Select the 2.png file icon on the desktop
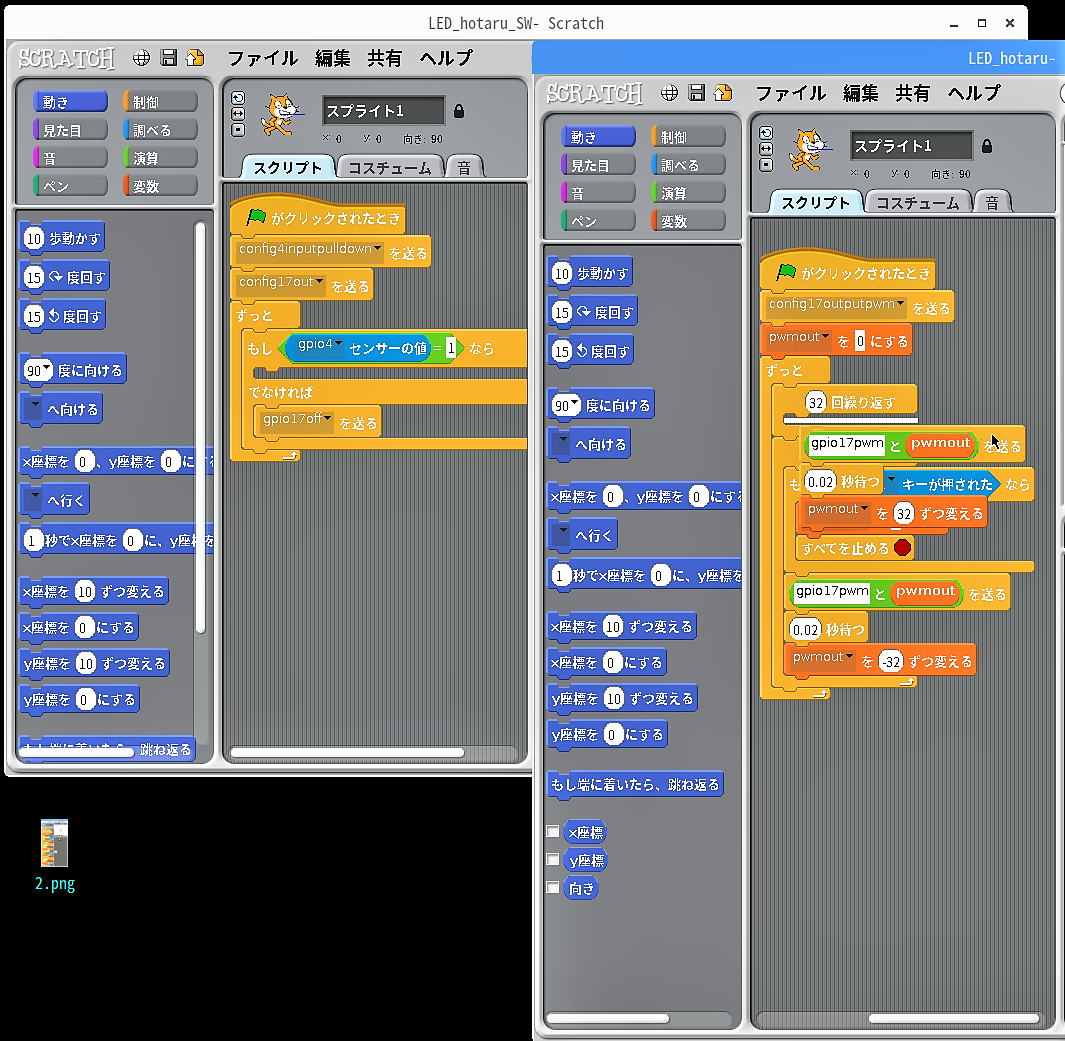Image resolution: width=1065 pixels, height=1041 pixels. tap(54, 843)
